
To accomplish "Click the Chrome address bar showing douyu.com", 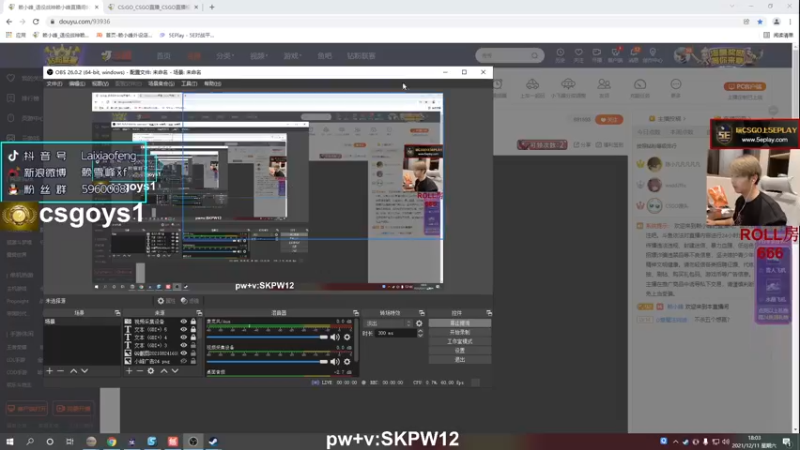I will [x=393, y=21].
